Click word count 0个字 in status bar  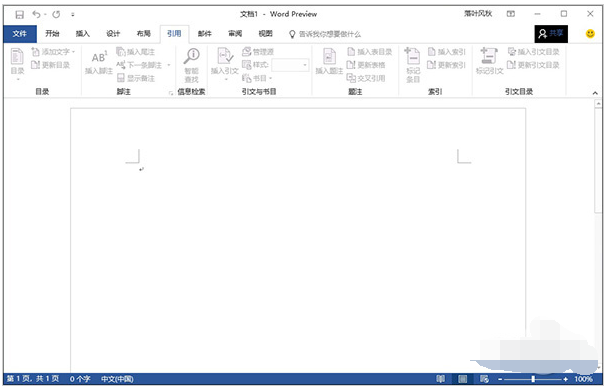click(x=80, y=379)
